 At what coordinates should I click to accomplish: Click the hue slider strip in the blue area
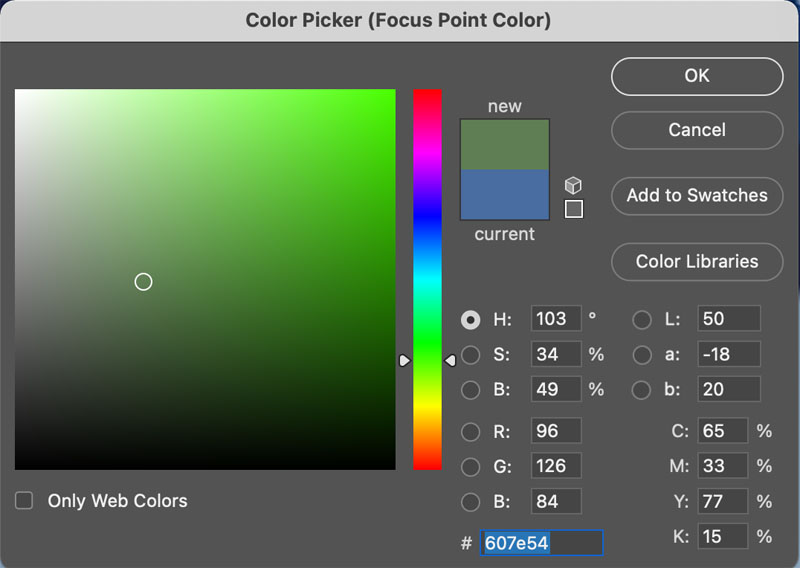tap(427, 215)
